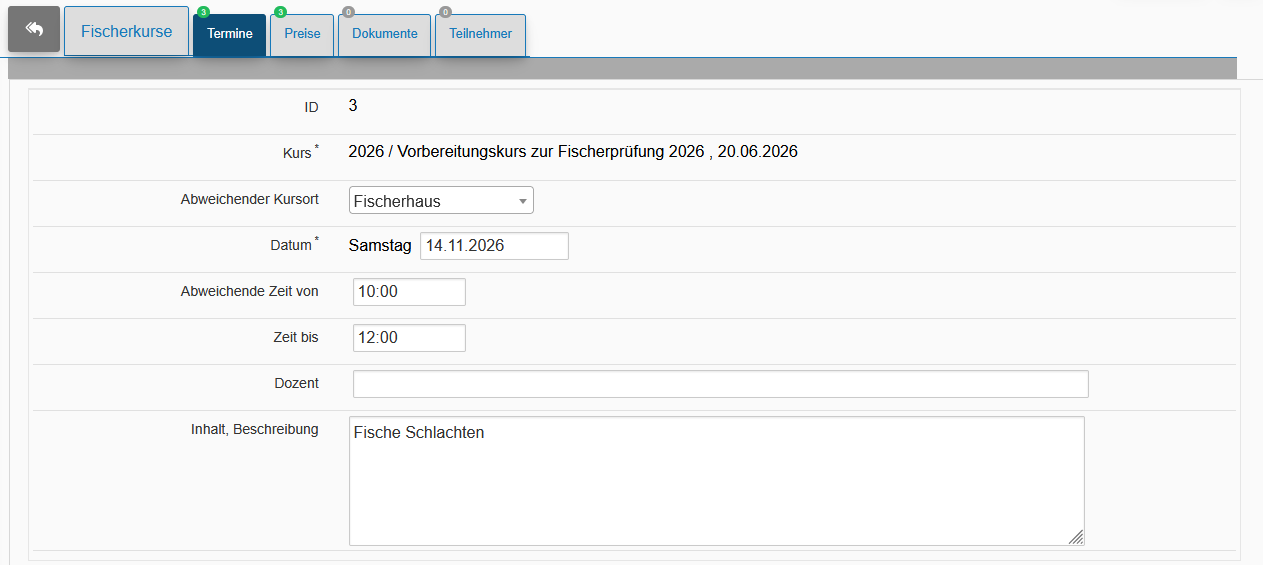Click the green badge on Preise tab
This screenshot has height=565, width=1263.
[280, 12]
